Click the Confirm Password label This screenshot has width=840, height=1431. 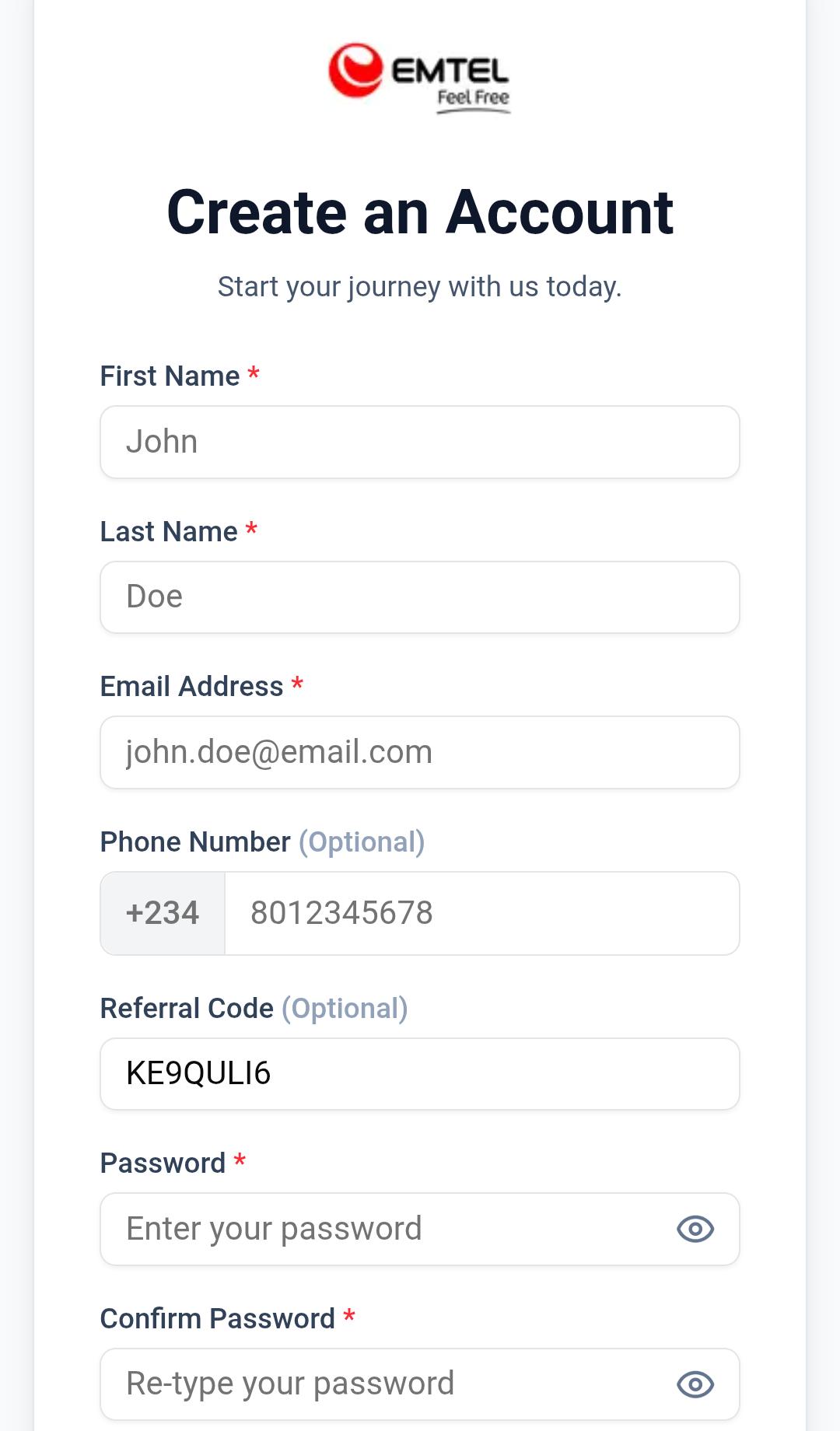click(216, 1318)
